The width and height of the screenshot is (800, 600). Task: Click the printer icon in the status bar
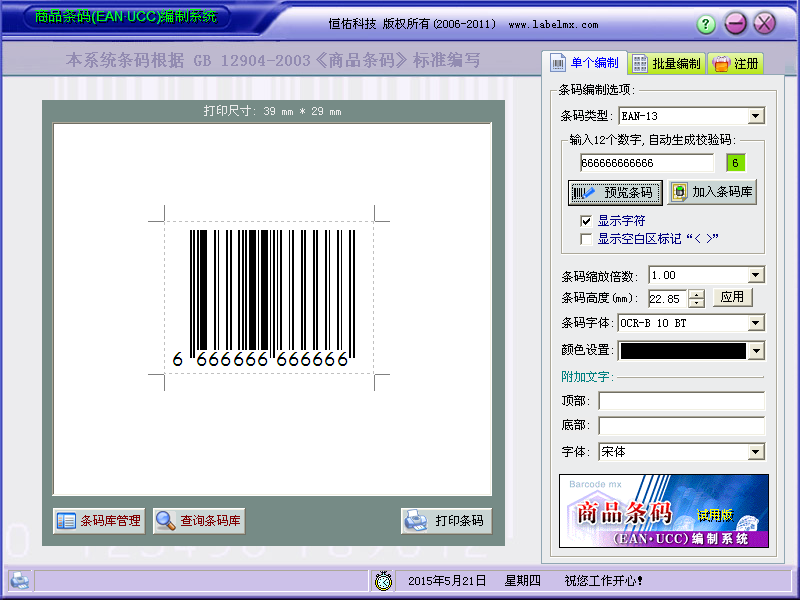click(18, 580)
